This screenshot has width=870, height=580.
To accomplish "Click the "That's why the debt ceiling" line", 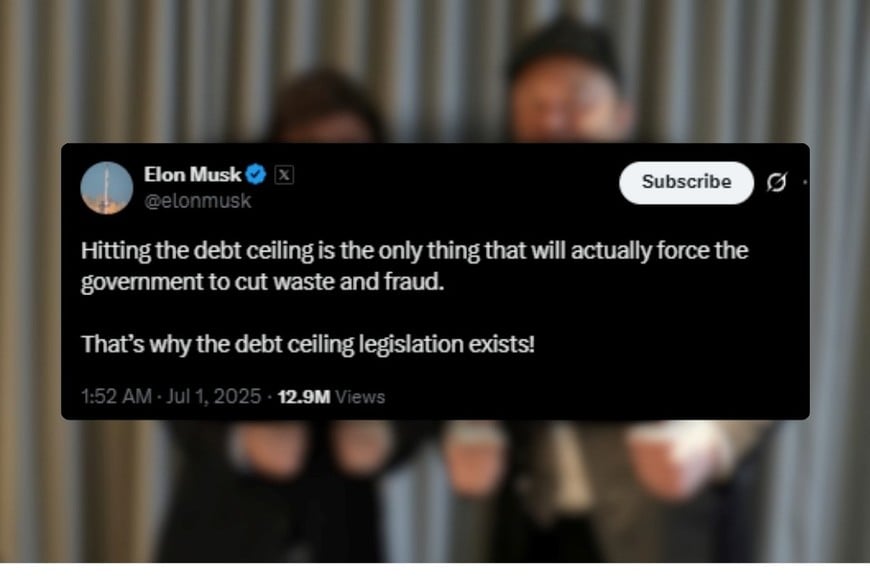I will click(x=308, y=344).
